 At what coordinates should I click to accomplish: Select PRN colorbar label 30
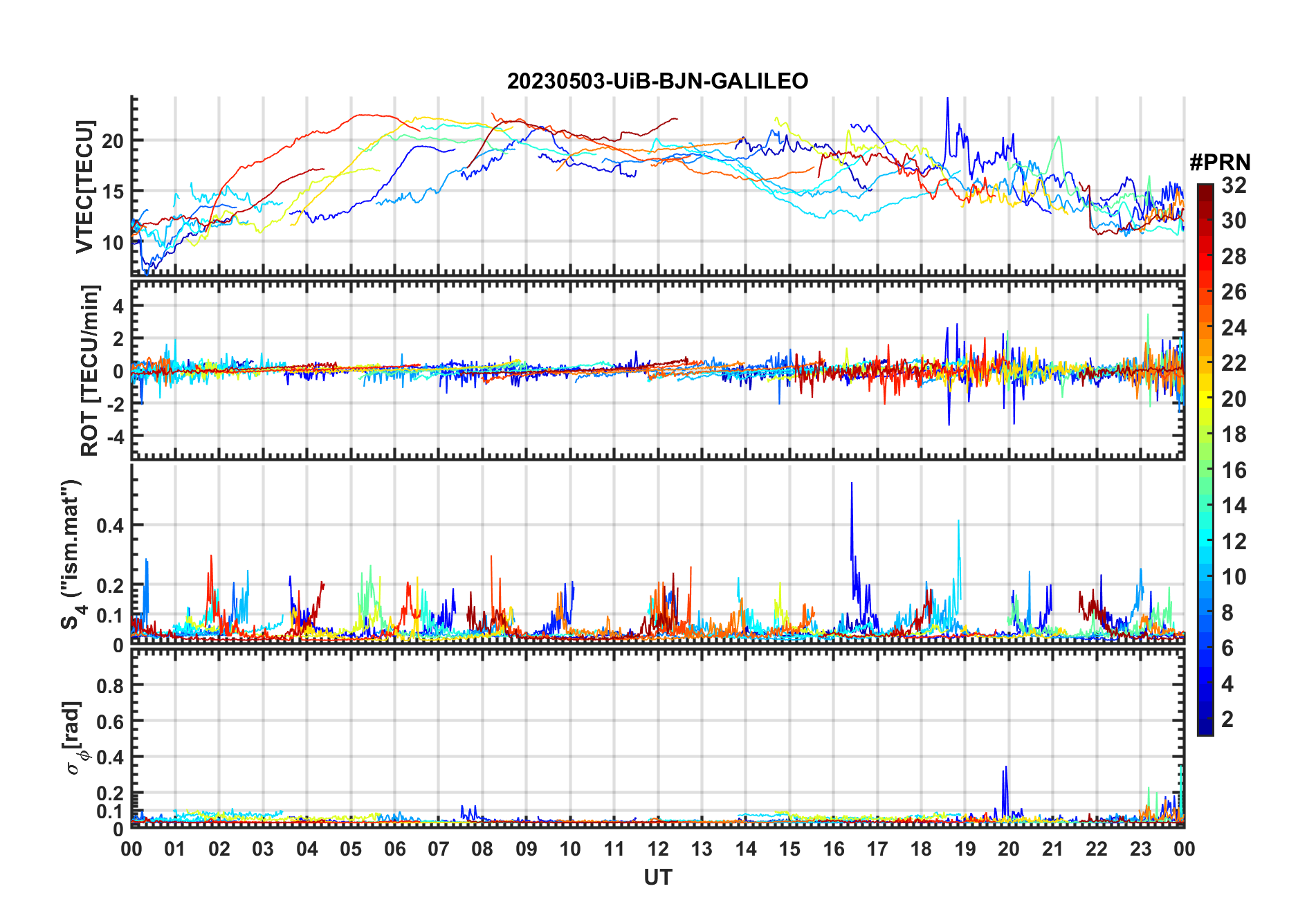tap(1234, 221)
